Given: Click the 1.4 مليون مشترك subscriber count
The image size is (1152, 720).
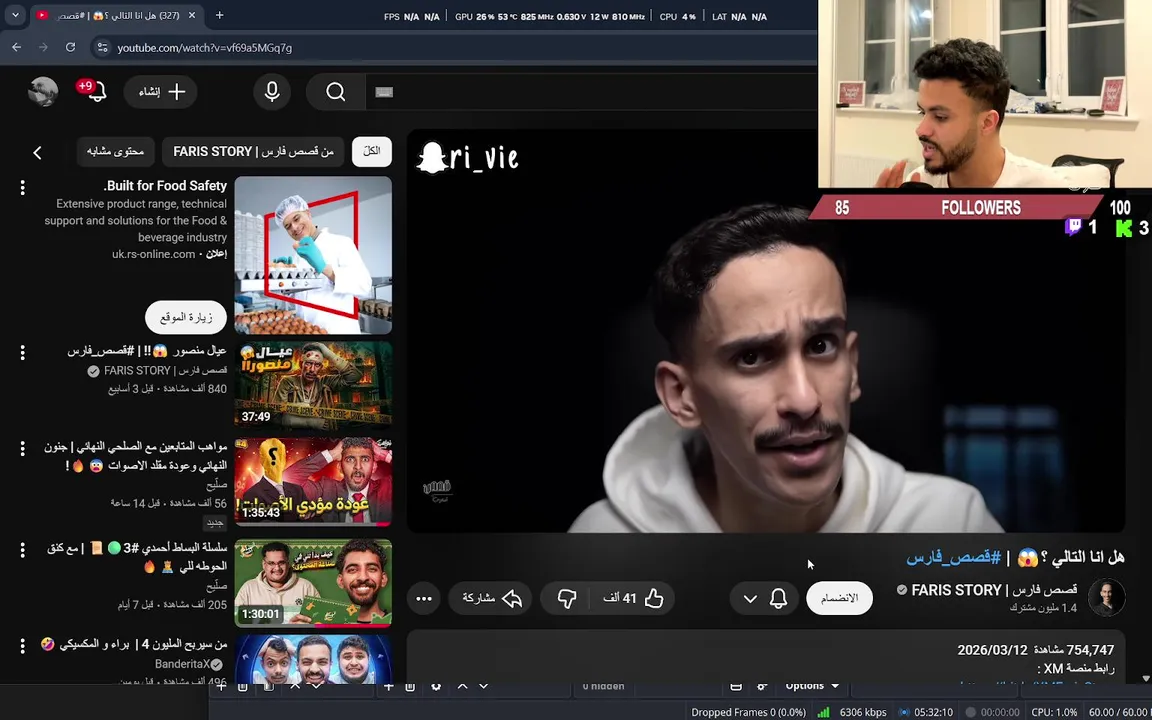Looking at the screenshot, I should pos(1043,608).
